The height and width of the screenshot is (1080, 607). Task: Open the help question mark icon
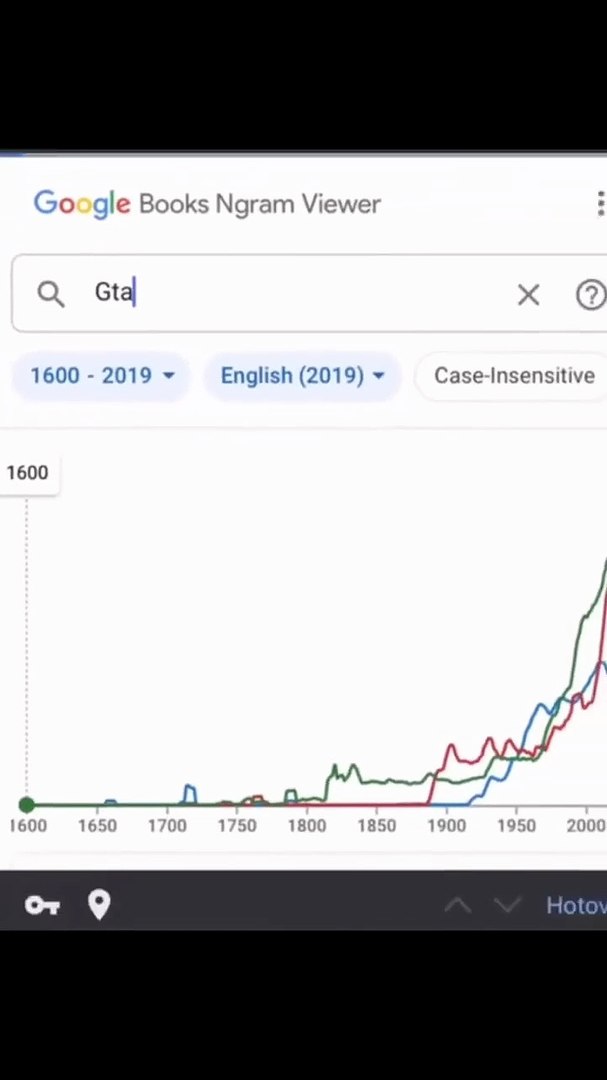pyautogui.click(x=590, y=295)
